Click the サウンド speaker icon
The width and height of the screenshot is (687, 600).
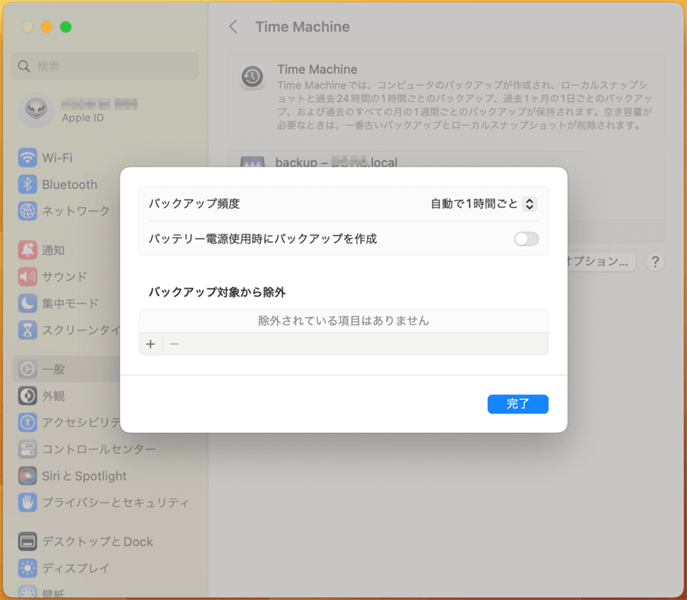point(28,277)
